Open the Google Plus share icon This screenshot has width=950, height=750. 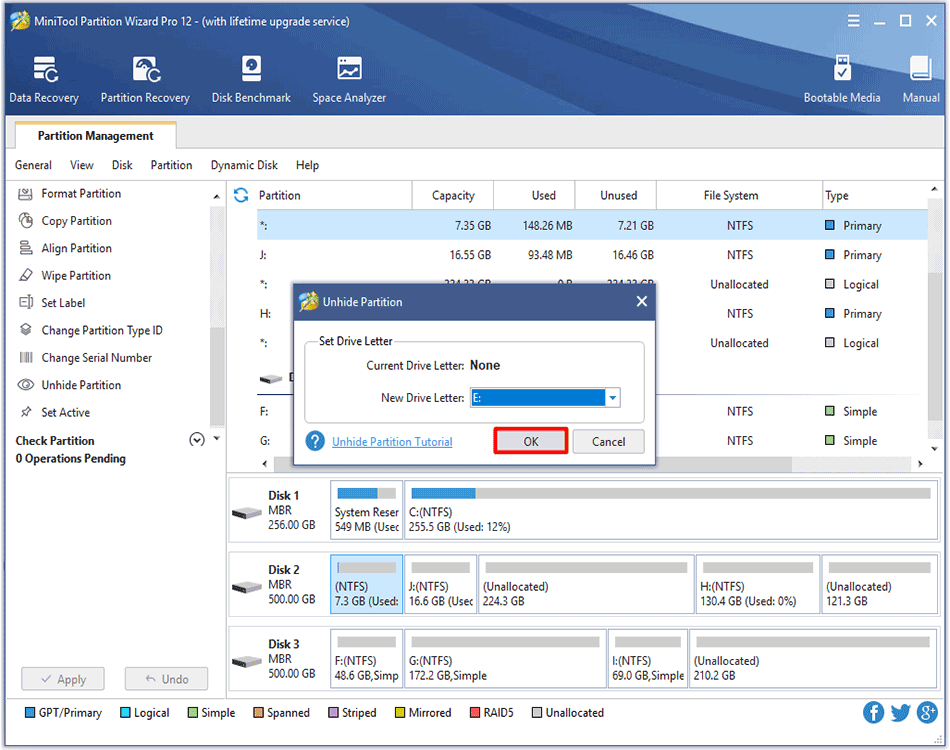(927, 712)
